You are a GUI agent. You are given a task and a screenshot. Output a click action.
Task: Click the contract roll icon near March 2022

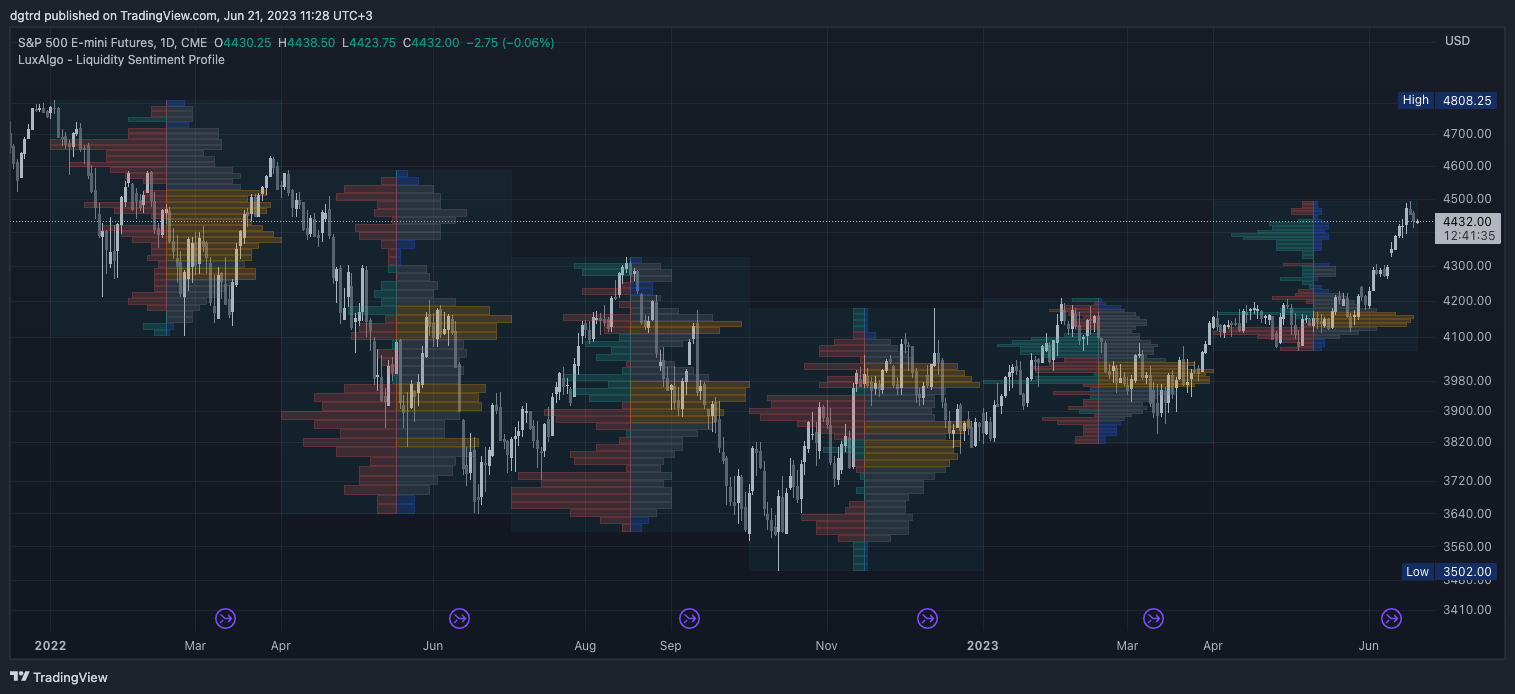(226, 618)
